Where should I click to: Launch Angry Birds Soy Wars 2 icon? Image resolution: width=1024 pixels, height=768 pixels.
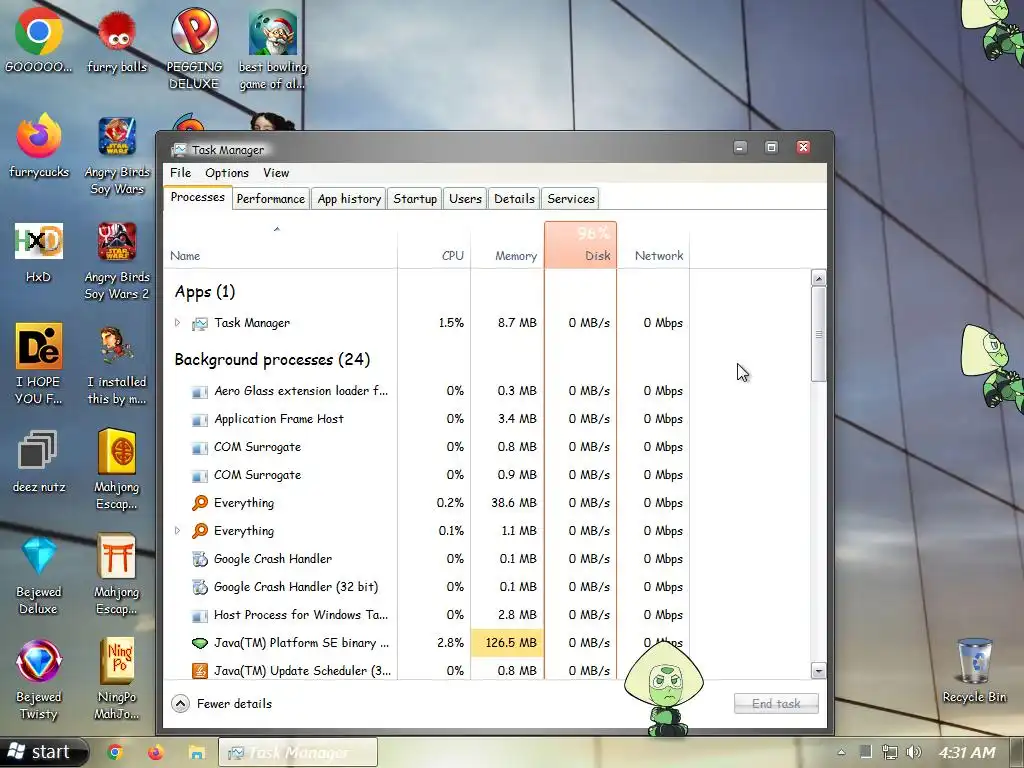coord(117,260)
